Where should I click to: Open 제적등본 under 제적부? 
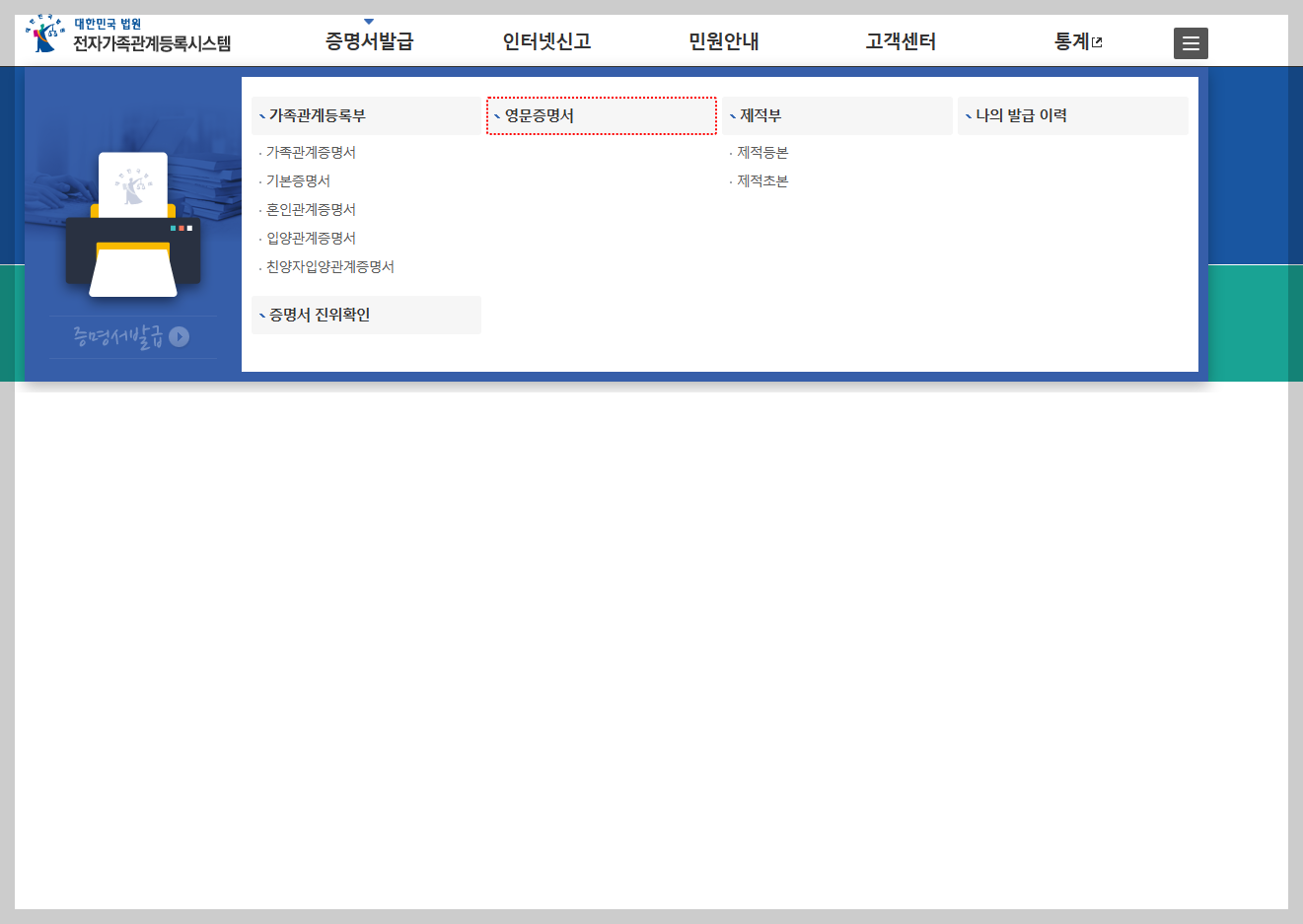pos(761,152)
